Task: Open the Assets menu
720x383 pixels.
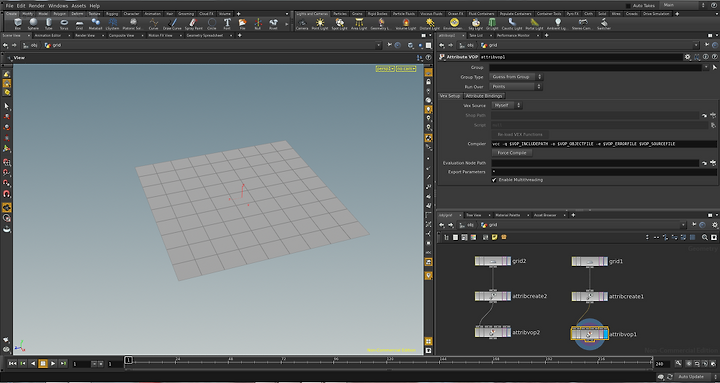Action: coord(79,6)
